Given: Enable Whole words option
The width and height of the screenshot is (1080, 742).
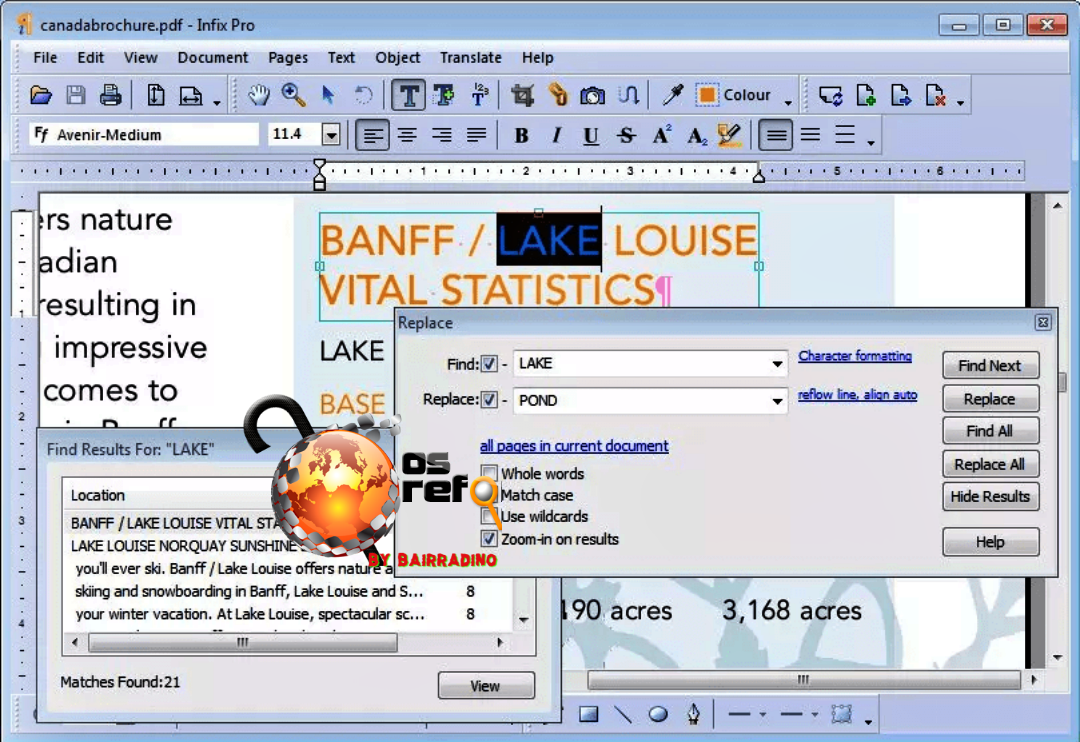Looking at the screenshot, I should point(489,473).
